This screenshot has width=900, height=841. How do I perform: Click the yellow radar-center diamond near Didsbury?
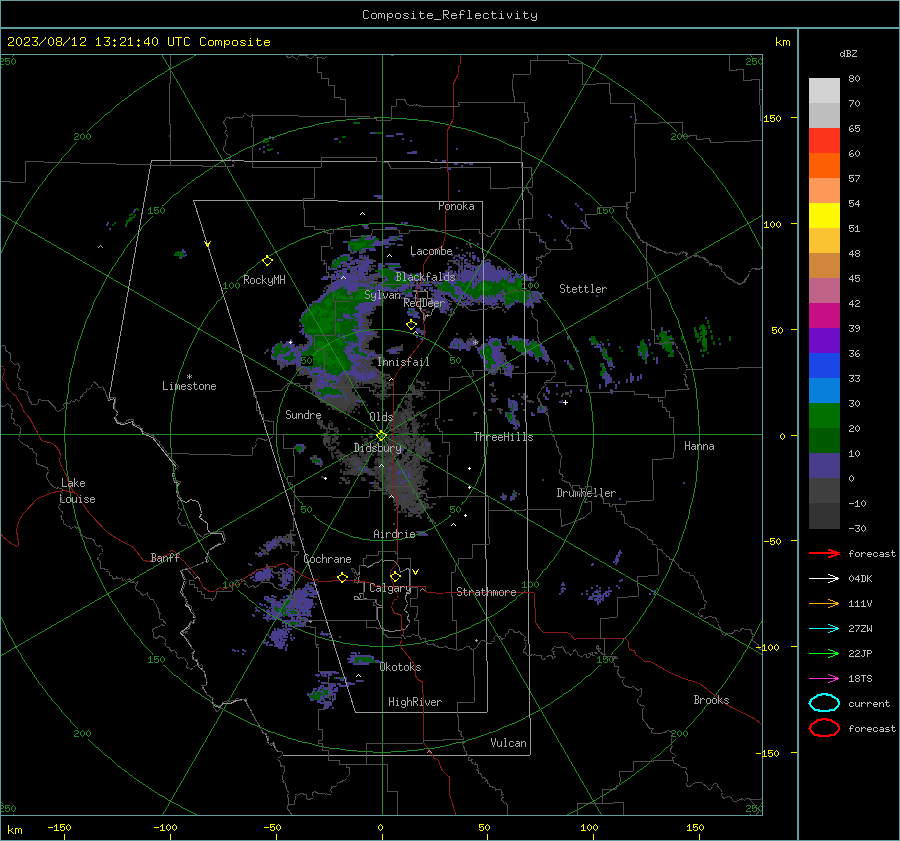[381, 436]
